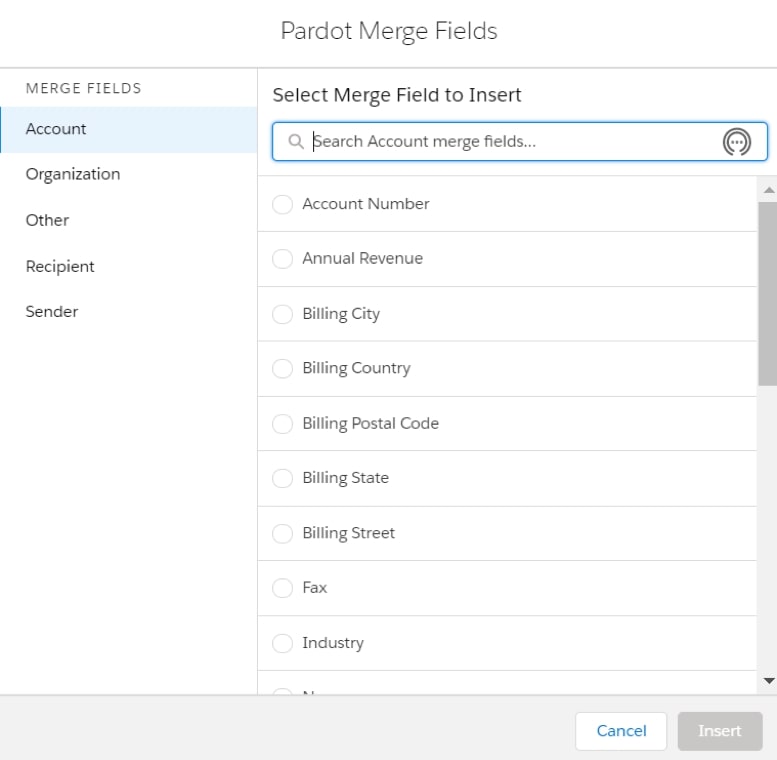777x760 pixels.
Task: Click the scrollbar down arrow
Action: click(x=769, y=681)
